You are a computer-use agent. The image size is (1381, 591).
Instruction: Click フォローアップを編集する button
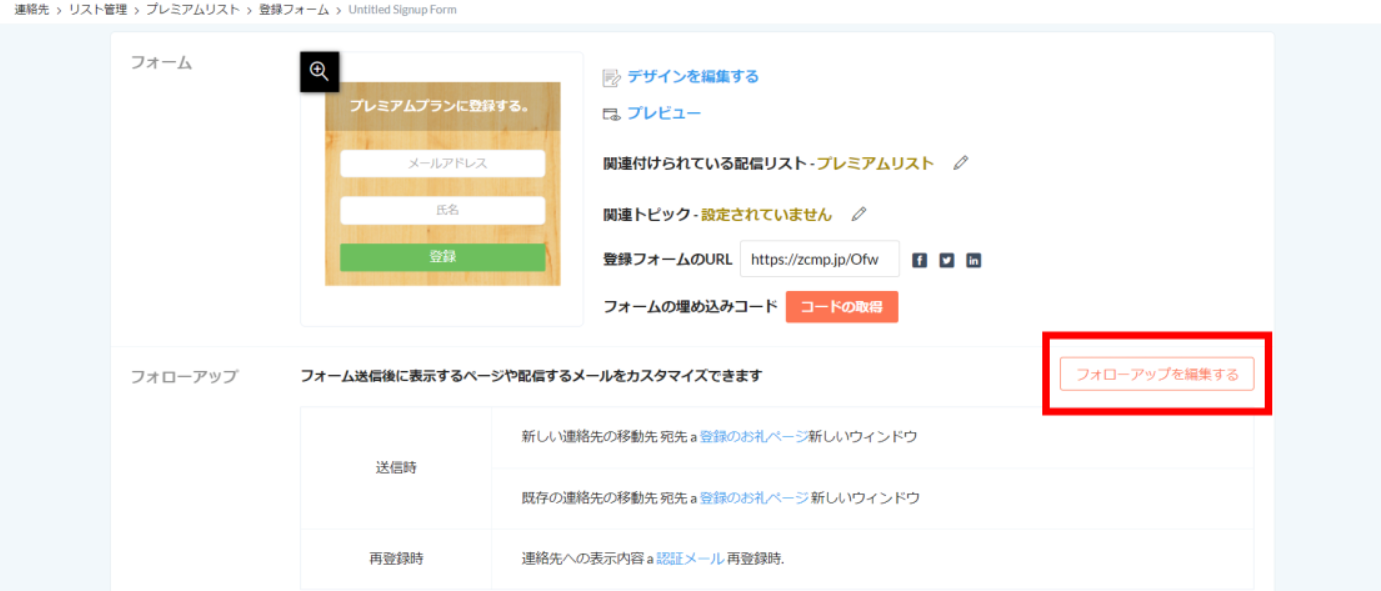pyautogui.click(x=1157, y=374)
